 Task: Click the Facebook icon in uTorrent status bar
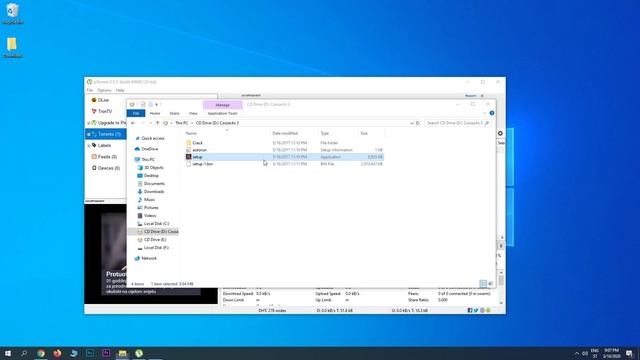pos(470,311)
